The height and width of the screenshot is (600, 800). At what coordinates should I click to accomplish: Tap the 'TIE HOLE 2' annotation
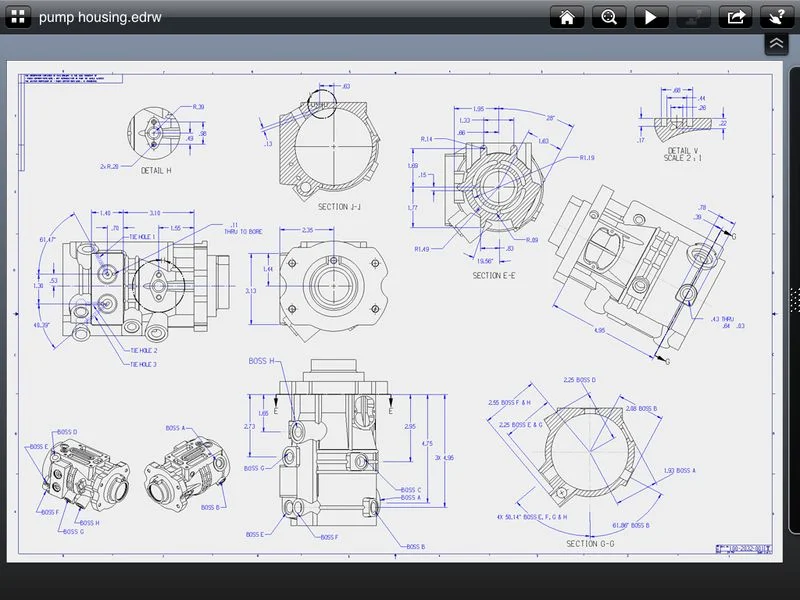coord(144,351)
